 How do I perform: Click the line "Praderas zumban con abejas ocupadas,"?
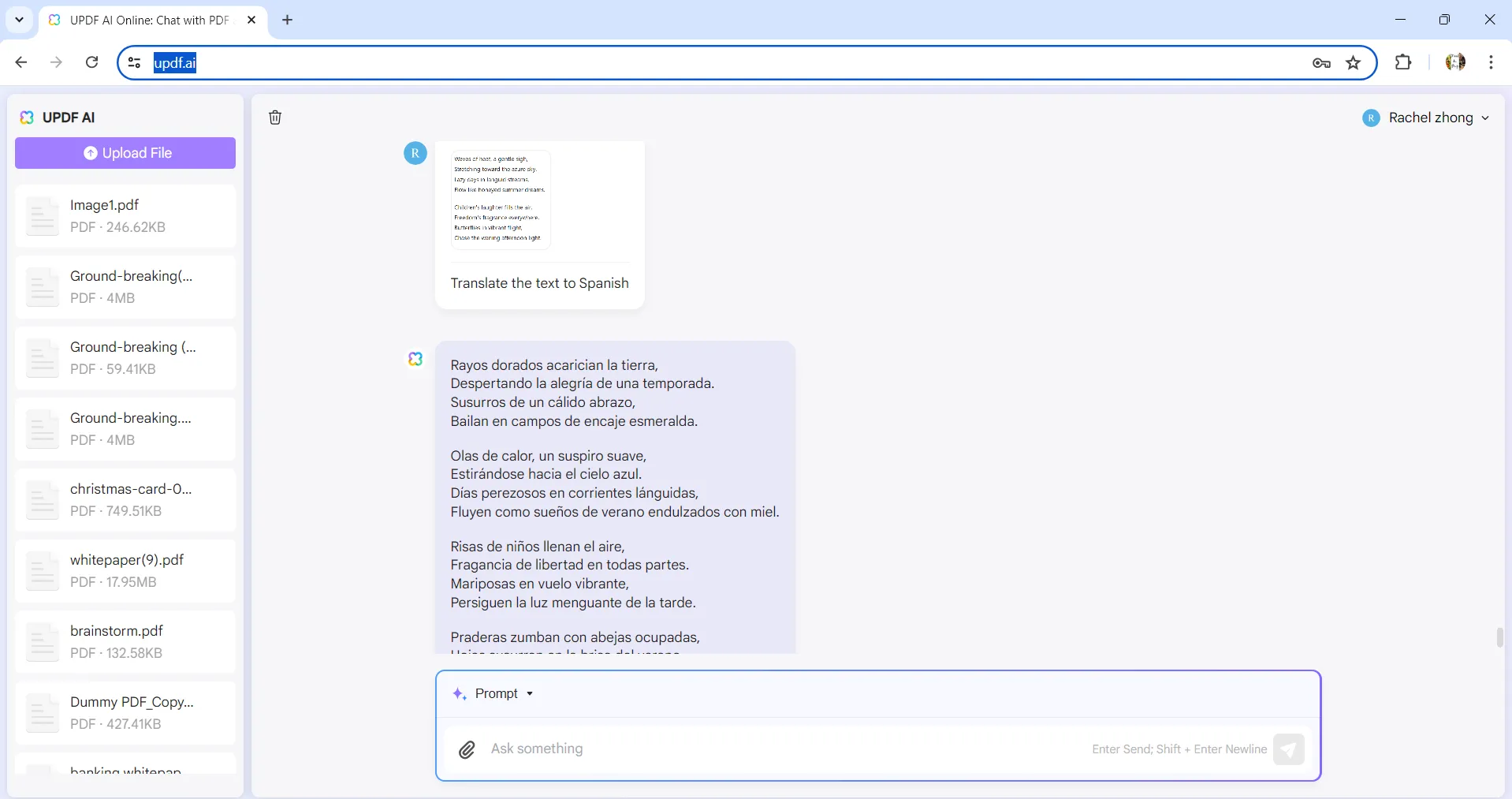[x=575, y=637]
